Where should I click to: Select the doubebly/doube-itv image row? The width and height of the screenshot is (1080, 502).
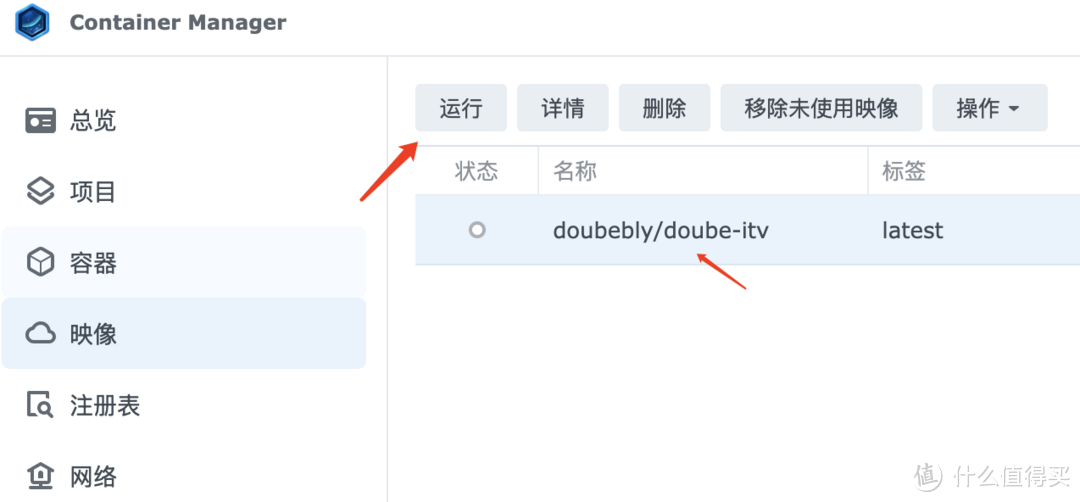click(747, 230)
